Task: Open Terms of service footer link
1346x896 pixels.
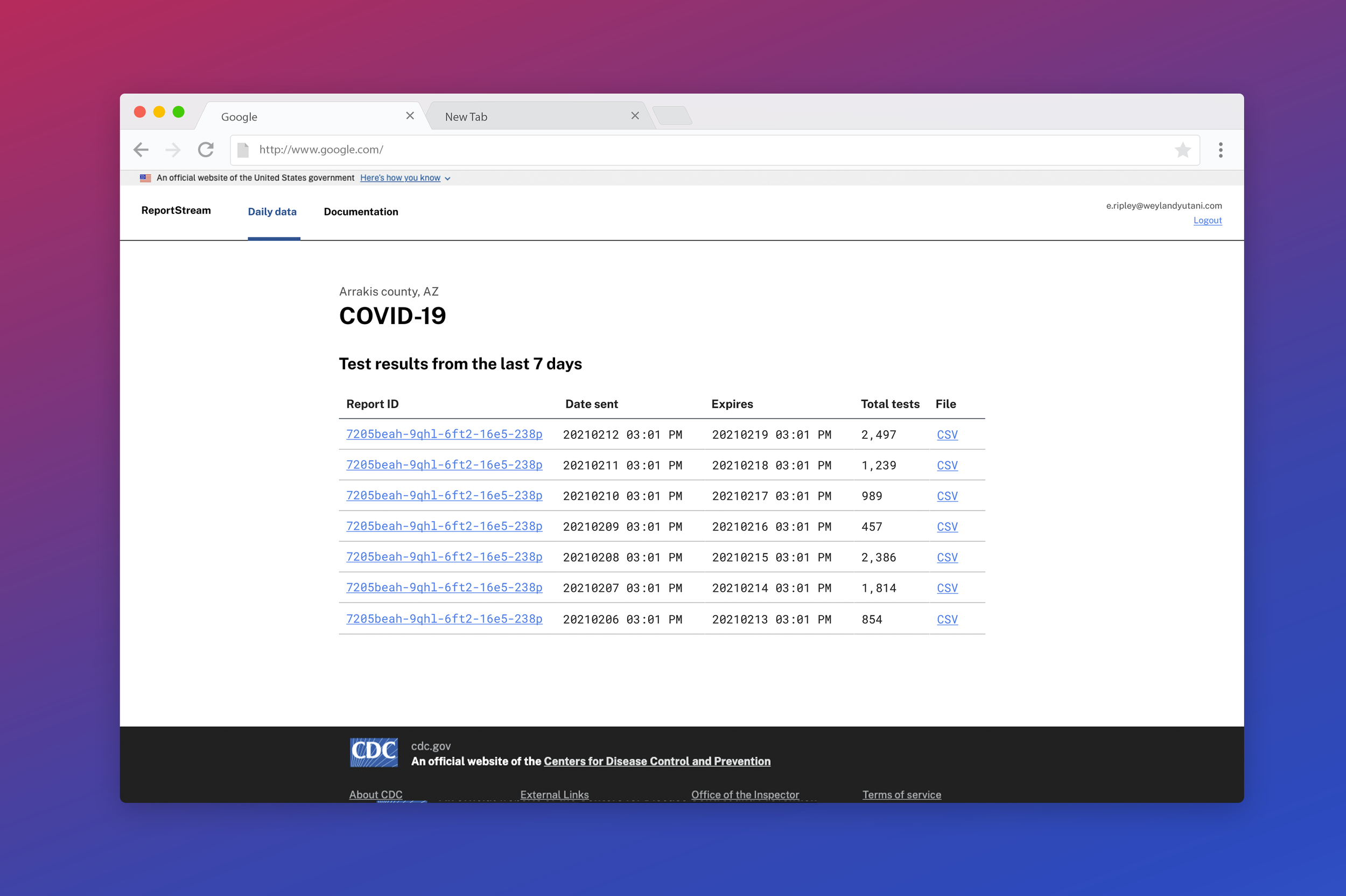Action: tap(901, 794)
